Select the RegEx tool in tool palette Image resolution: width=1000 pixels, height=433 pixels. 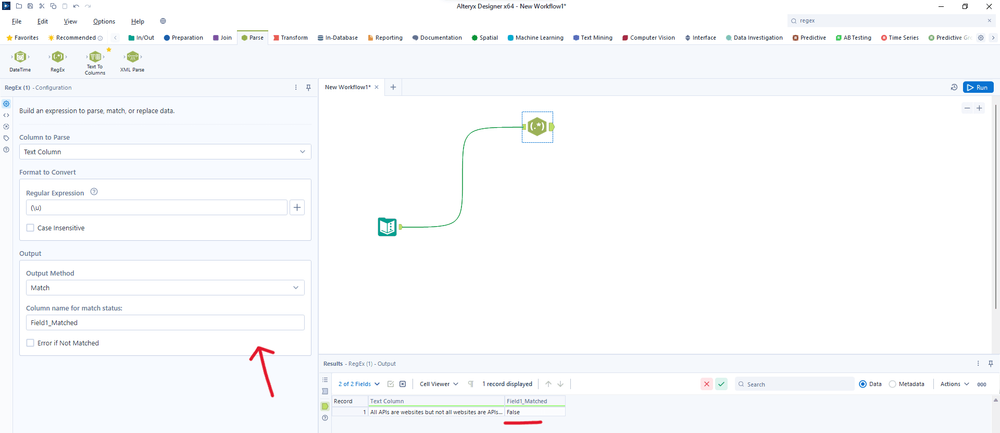point(57,61)
